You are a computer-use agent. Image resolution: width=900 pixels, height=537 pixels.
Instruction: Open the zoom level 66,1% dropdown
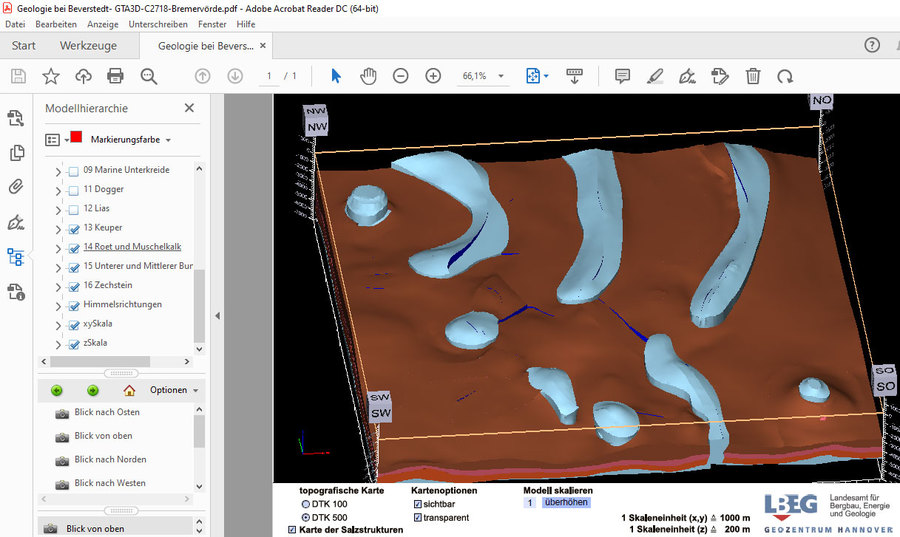[x=500, y=76]
